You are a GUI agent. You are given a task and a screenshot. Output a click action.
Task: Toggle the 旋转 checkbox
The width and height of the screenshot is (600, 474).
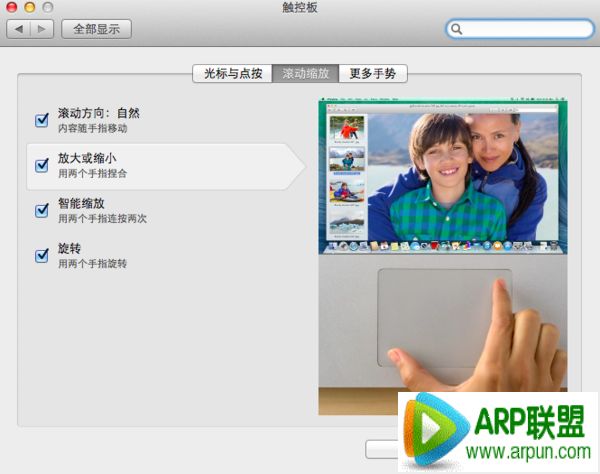42,256
